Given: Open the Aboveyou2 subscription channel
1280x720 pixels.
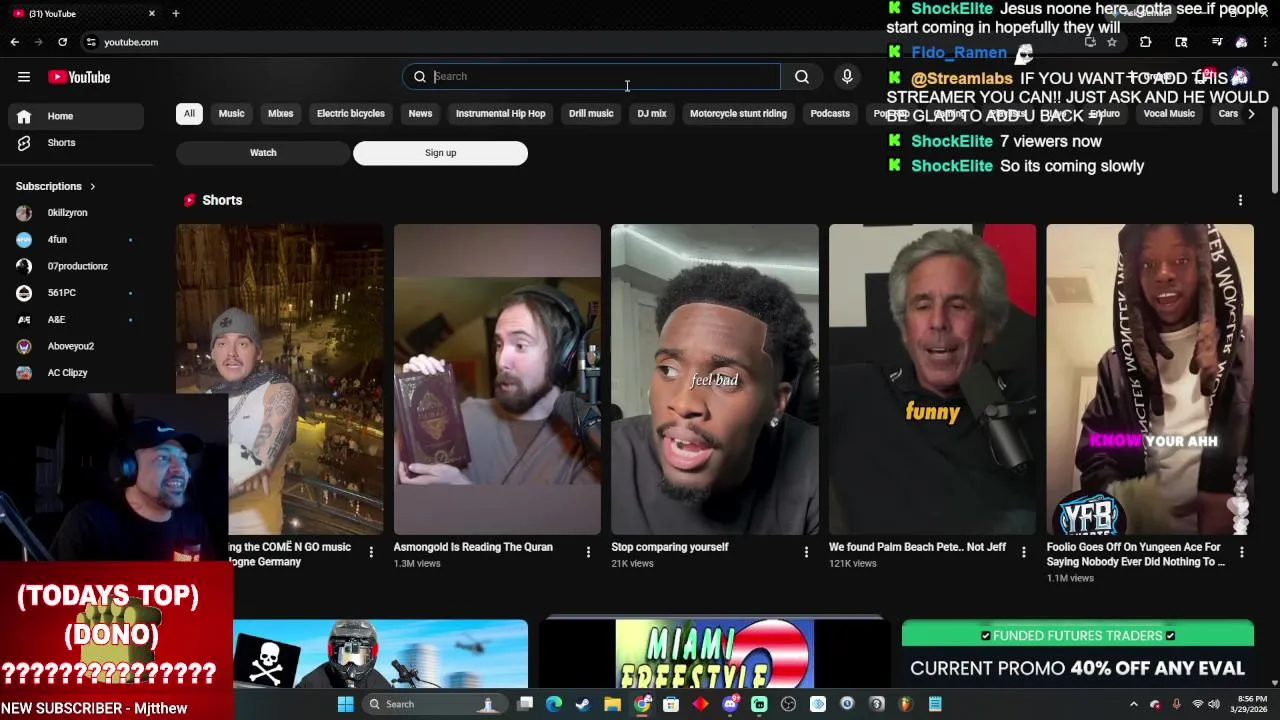Looking at the screenshot, I should [76, 346].
